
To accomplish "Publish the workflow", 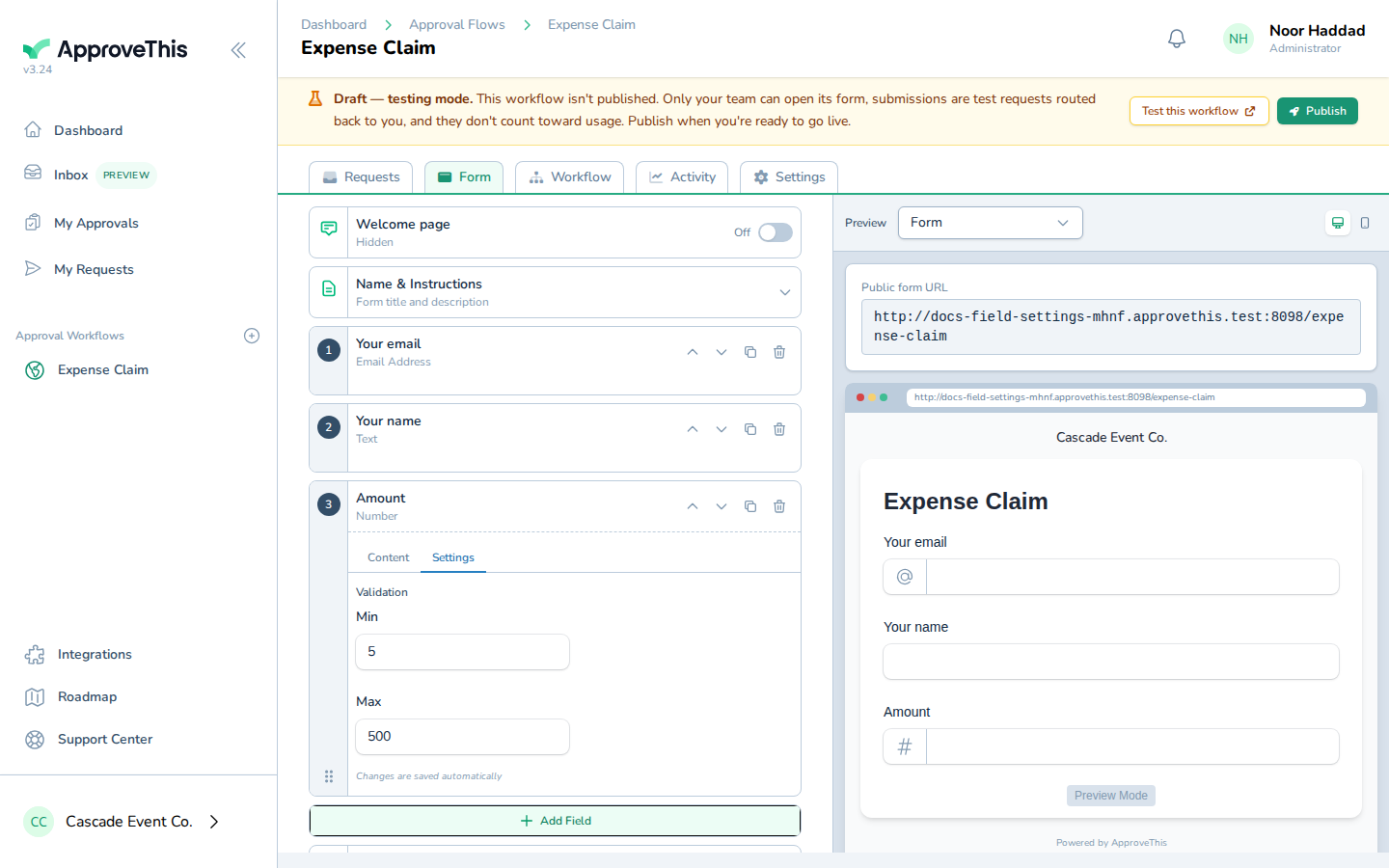I will pos(1318,111).
